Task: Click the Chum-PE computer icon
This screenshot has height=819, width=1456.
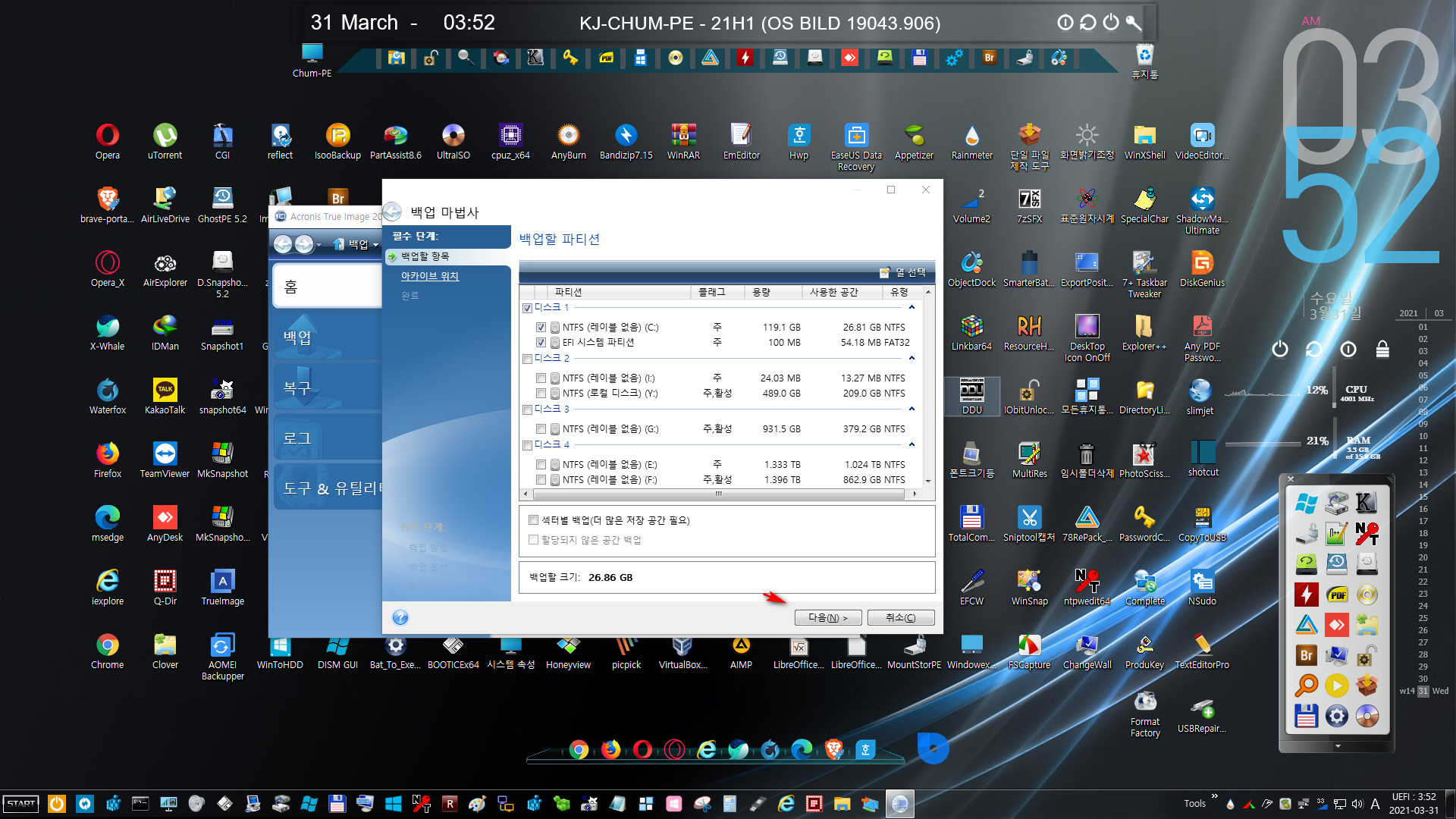Action: coord(312,61)
